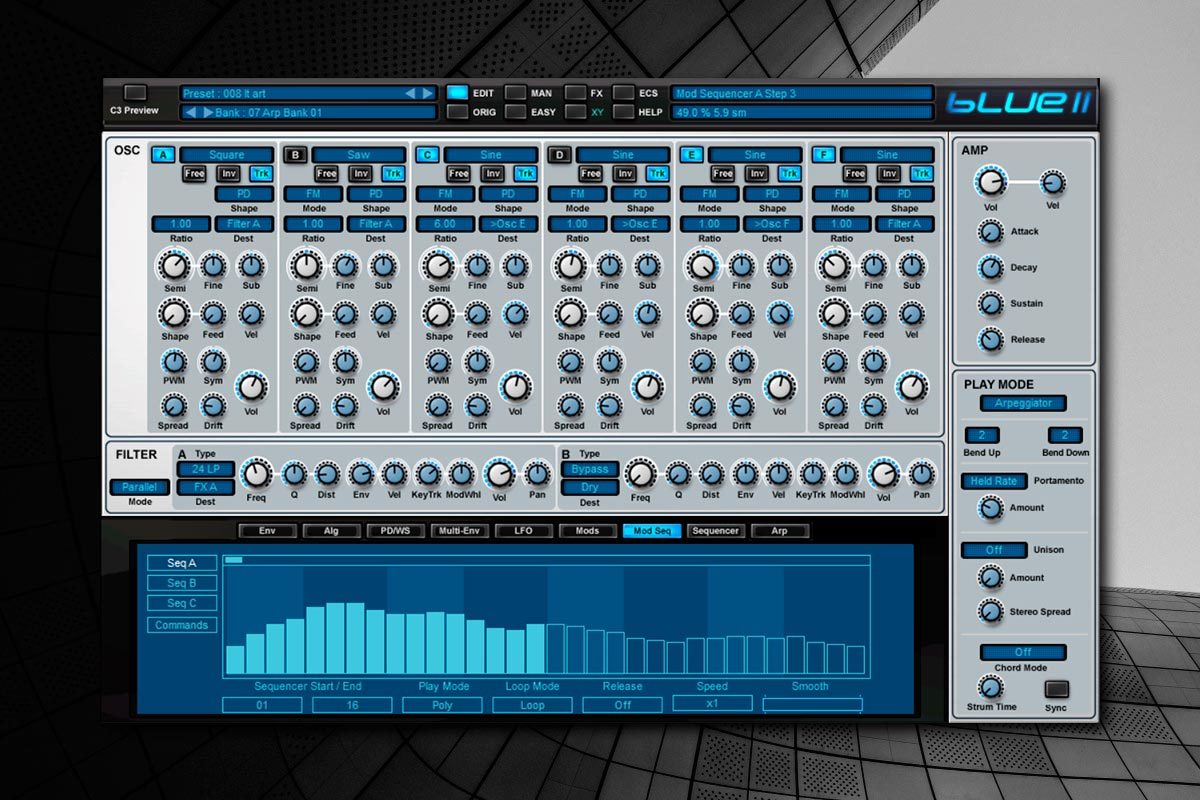
Task: Enable Oscillator D with the D button
Action: pos(560,154)
